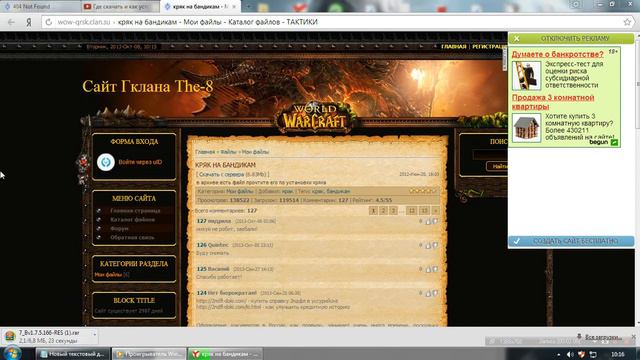The height and width of the screenshot is (360, 640).
Task: Thumbs down comment 126 by Quiebec
Action: click(435, 245)
